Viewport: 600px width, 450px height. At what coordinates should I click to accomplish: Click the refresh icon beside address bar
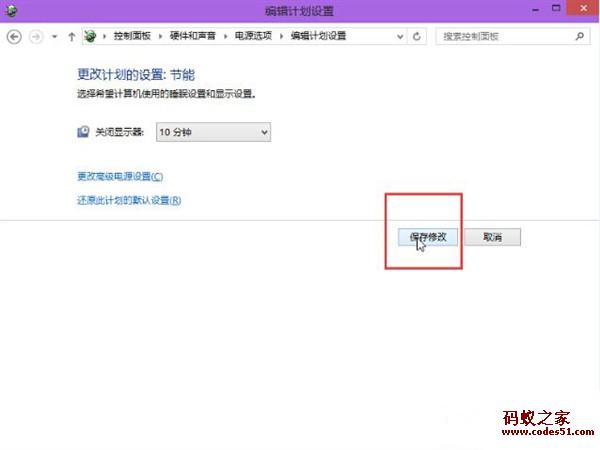(417, 36)
